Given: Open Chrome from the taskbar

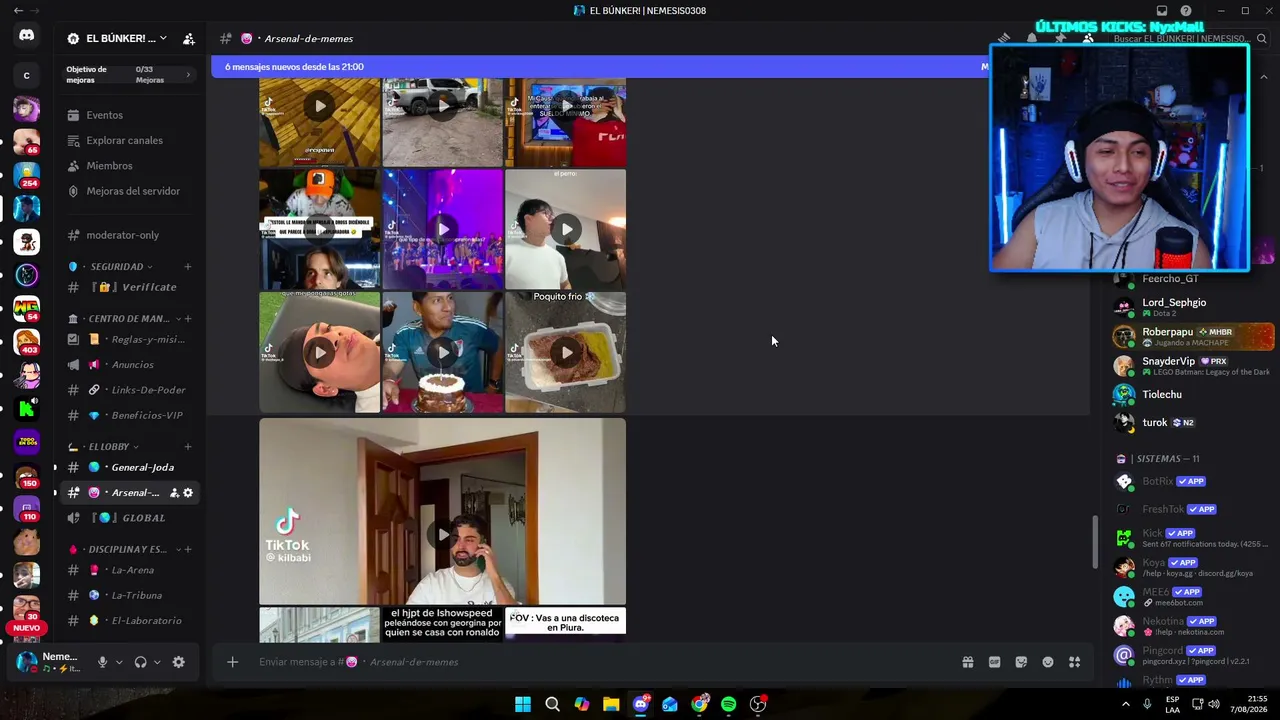Looking at the screenshot, I should pos(700,704).
